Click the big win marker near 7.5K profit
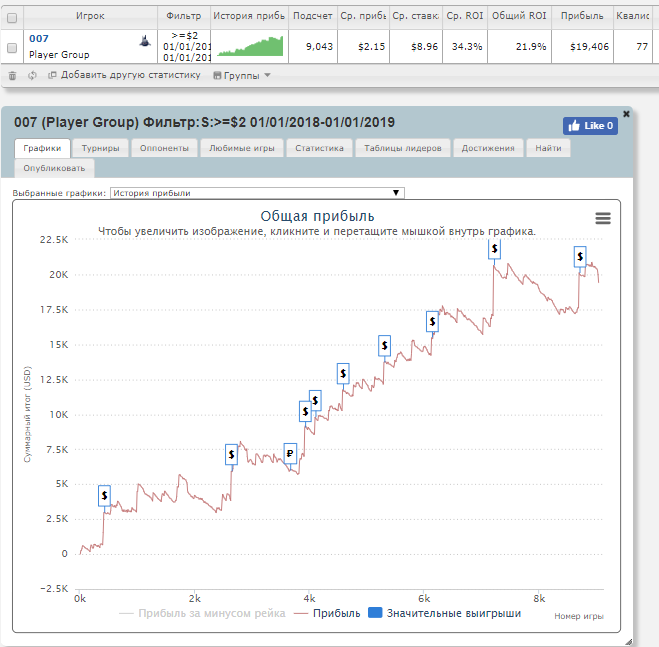This screenshot has height=647, width=659. point(231,454)
